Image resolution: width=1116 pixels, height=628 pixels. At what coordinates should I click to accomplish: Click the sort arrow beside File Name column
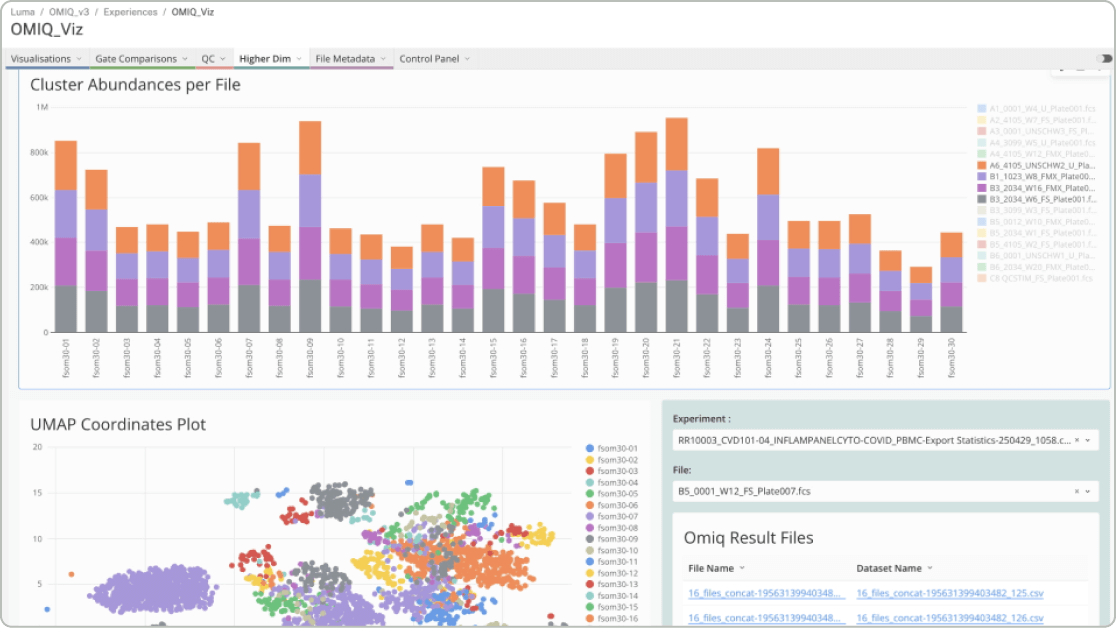pyautogui.click(x=742, y=568)
